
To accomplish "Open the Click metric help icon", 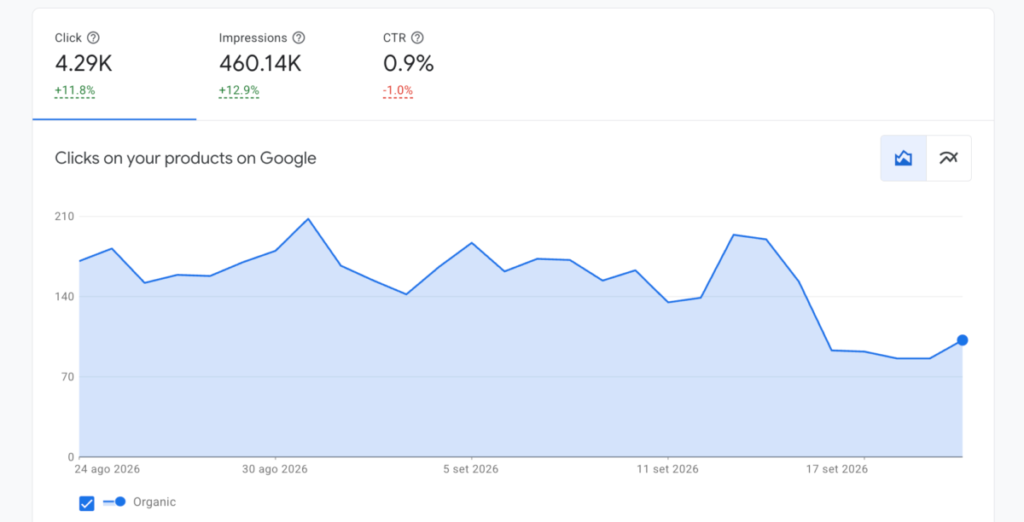I will (x=93, y=38).
